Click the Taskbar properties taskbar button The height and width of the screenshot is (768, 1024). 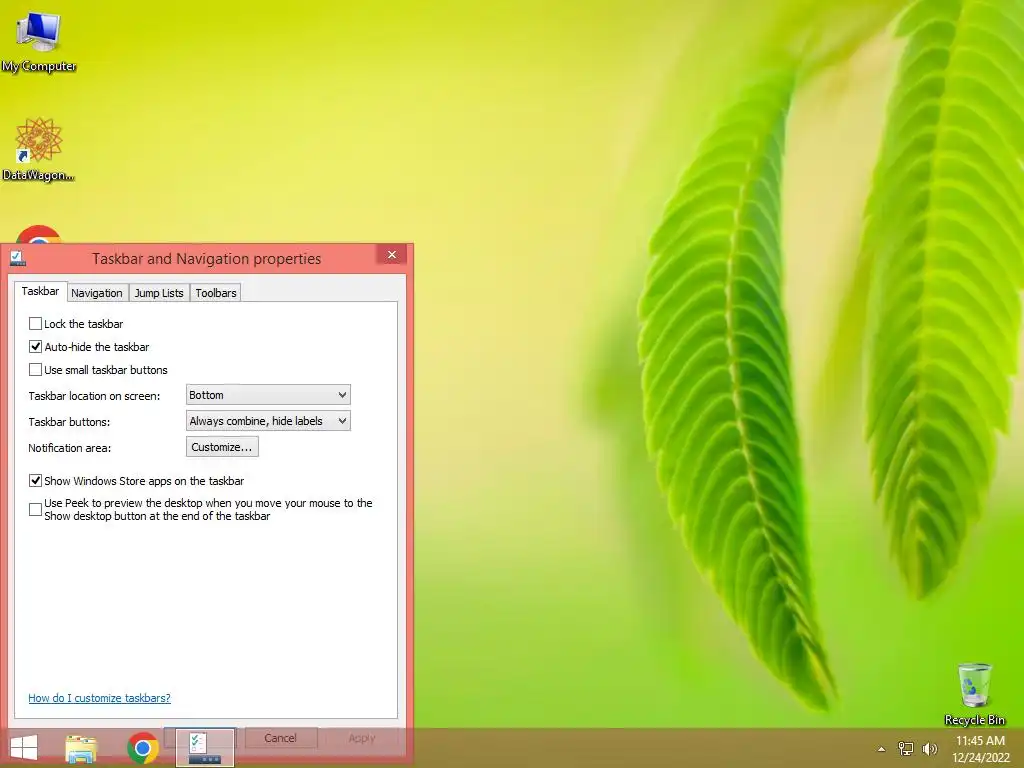tap(205, 748)
